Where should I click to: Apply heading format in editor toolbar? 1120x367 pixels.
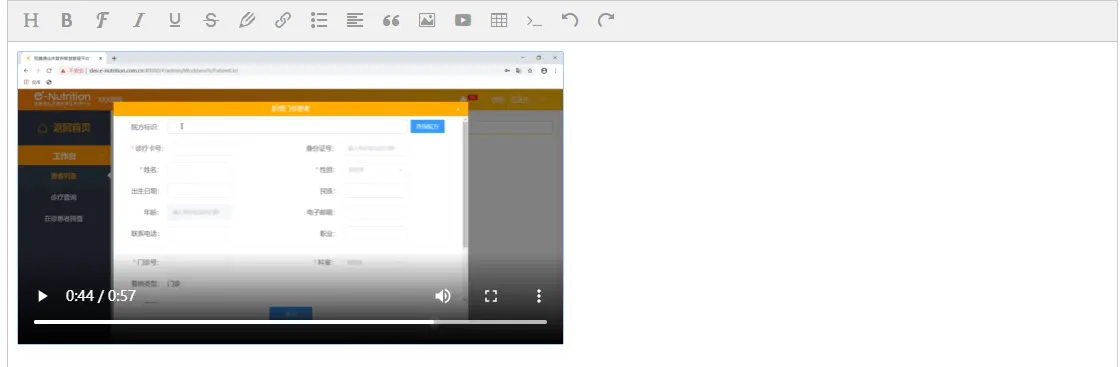(31, 20)
